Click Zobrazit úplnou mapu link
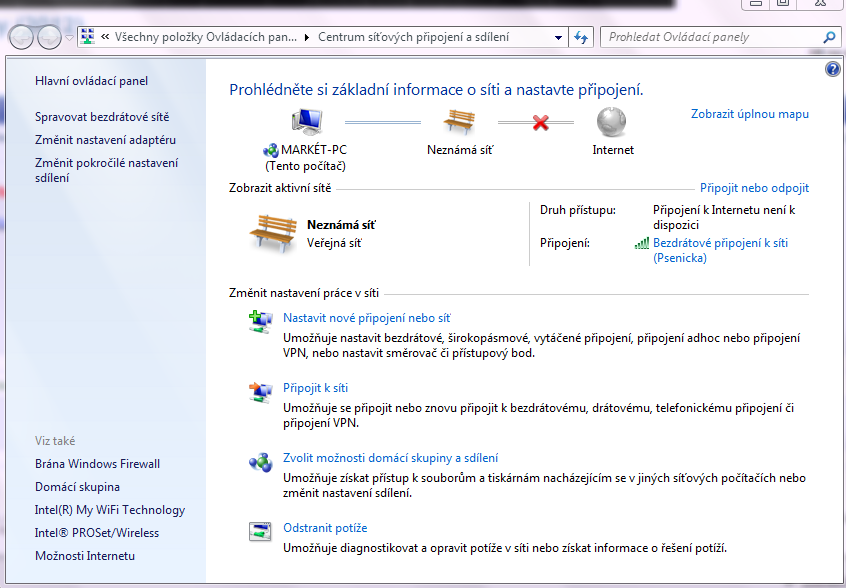The height and width of the screenshot is (588, 846). coord(750,114)
